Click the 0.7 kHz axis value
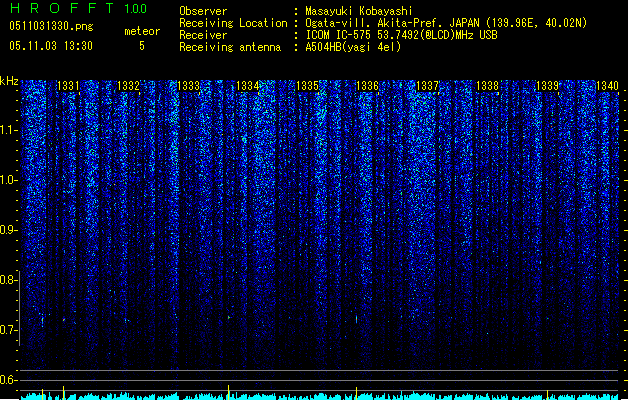 pos(9,330)
